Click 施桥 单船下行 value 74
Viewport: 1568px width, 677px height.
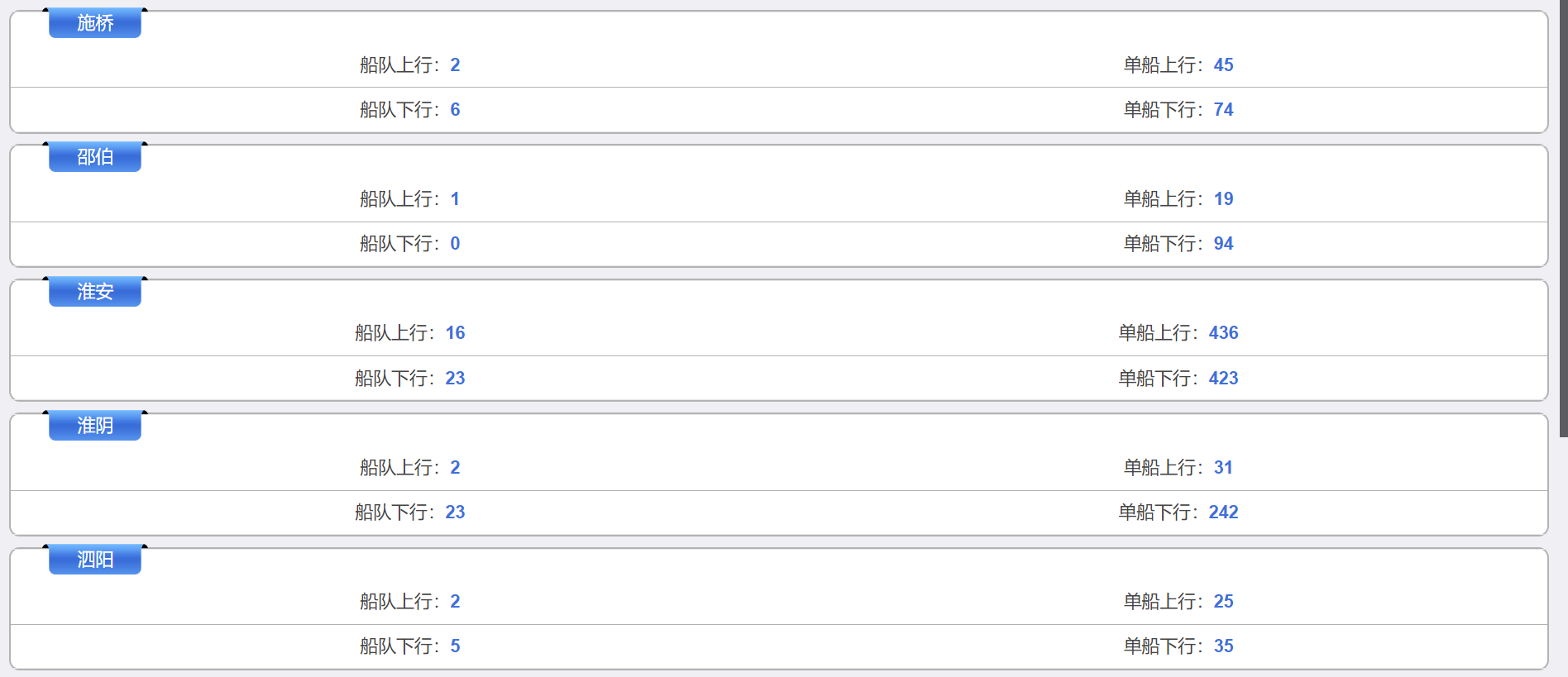coord(1223,110)
